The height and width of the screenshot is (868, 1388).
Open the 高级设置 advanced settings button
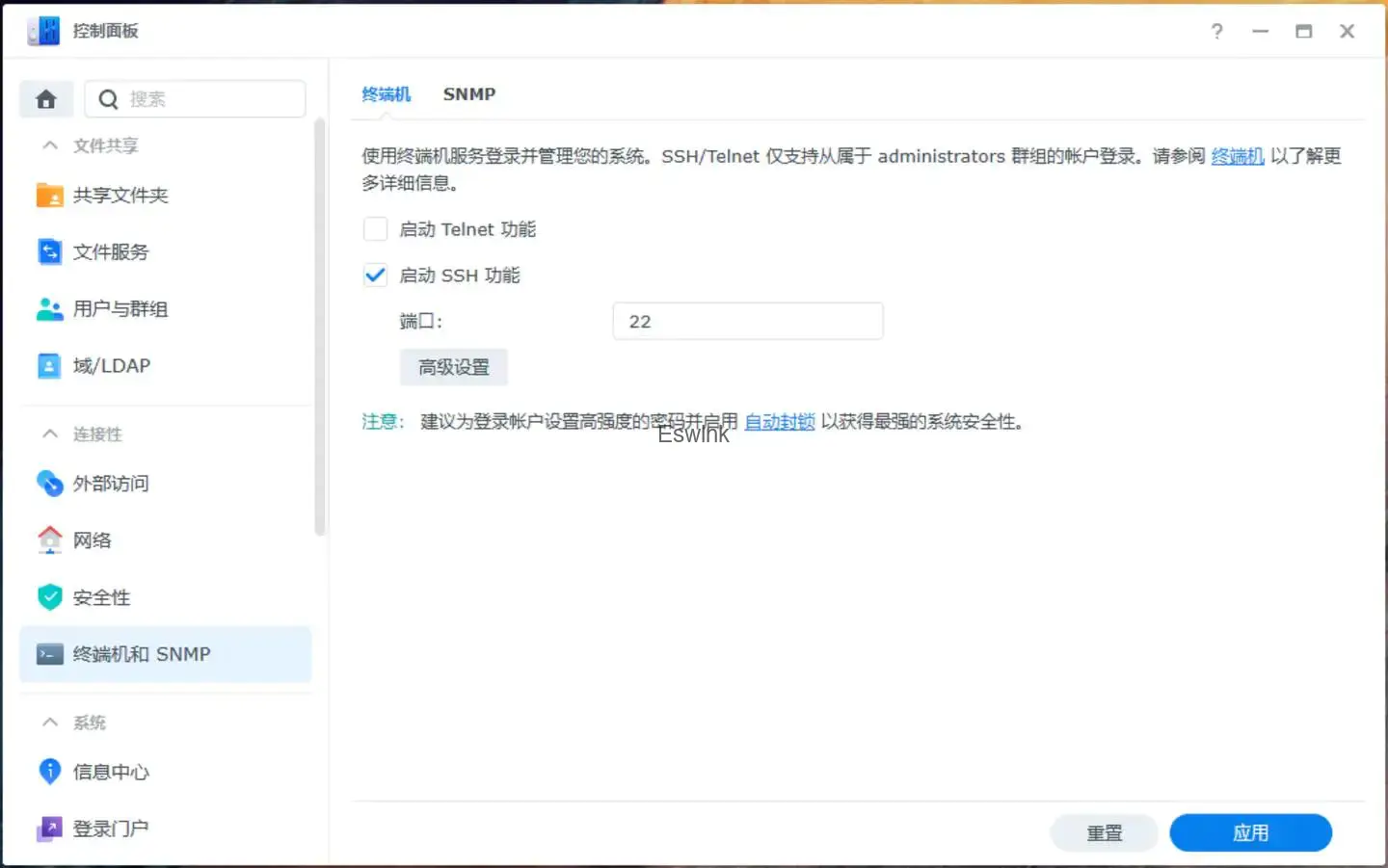[454, 367]
